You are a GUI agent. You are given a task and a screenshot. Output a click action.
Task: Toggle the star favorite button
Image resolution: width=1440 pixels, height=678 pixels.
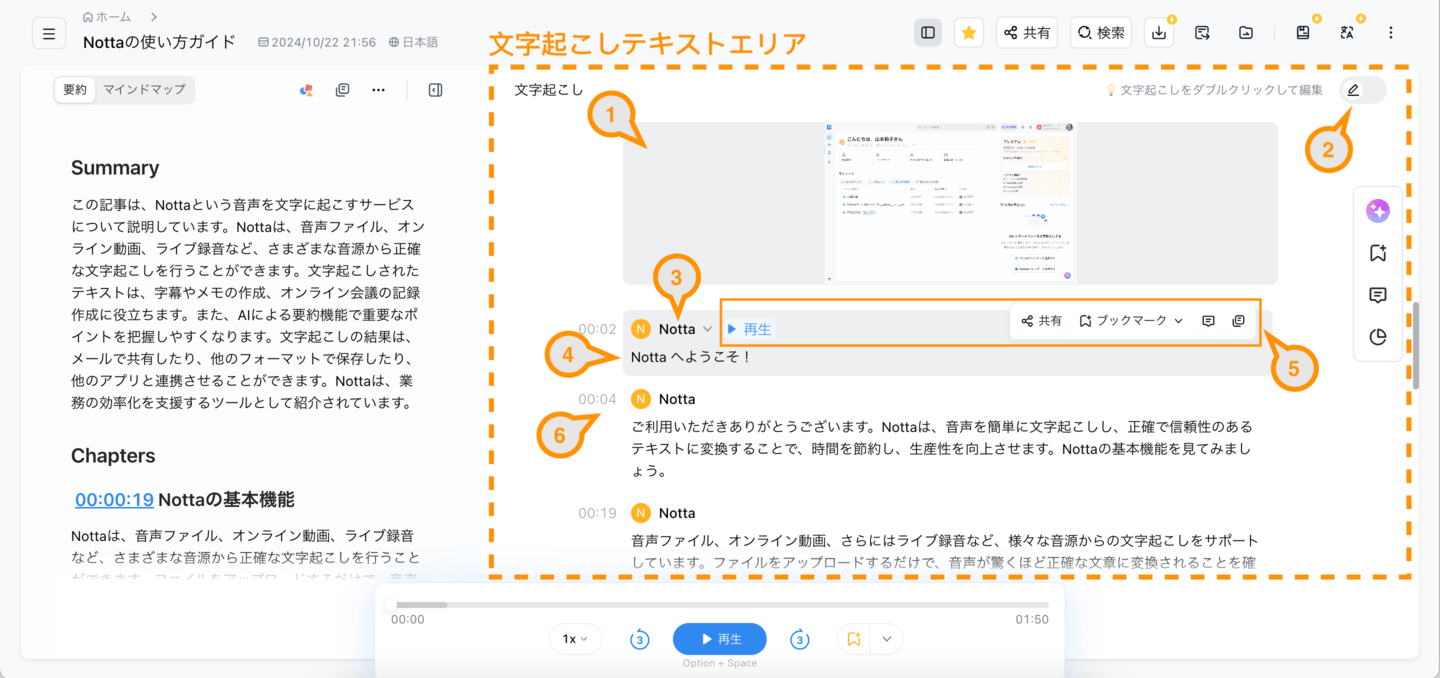pos(969,33)
